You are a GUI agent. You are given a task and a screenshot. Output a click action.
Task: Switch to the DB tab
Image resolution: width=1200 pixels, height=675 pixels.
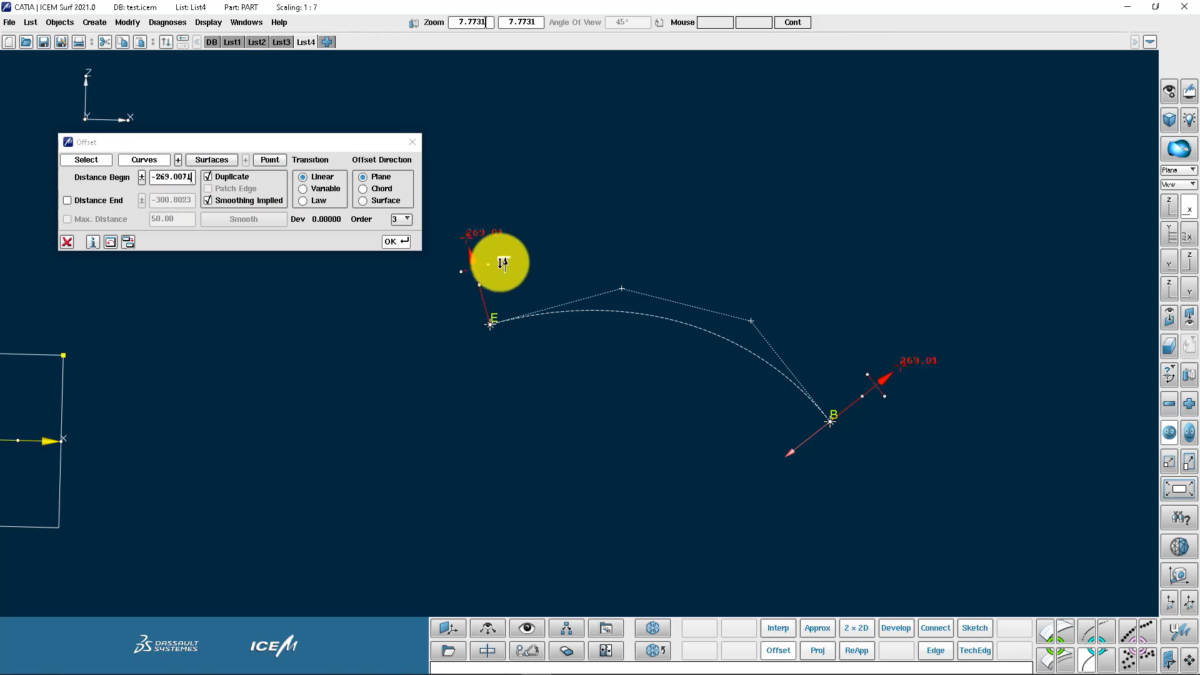pos(212,42)
